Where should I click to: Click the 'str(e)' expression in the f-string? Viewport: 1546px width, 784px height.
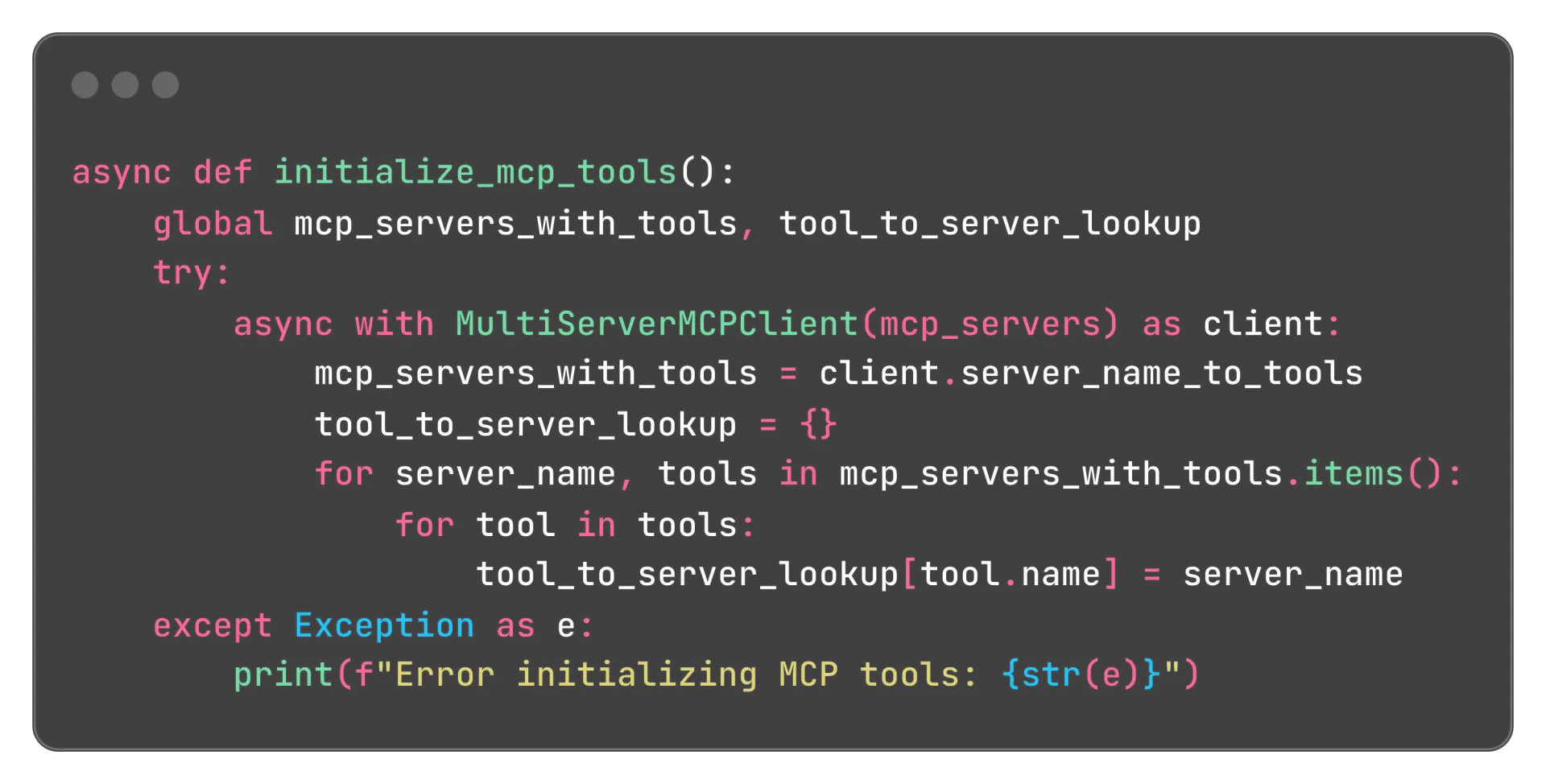coord(1081,675)
